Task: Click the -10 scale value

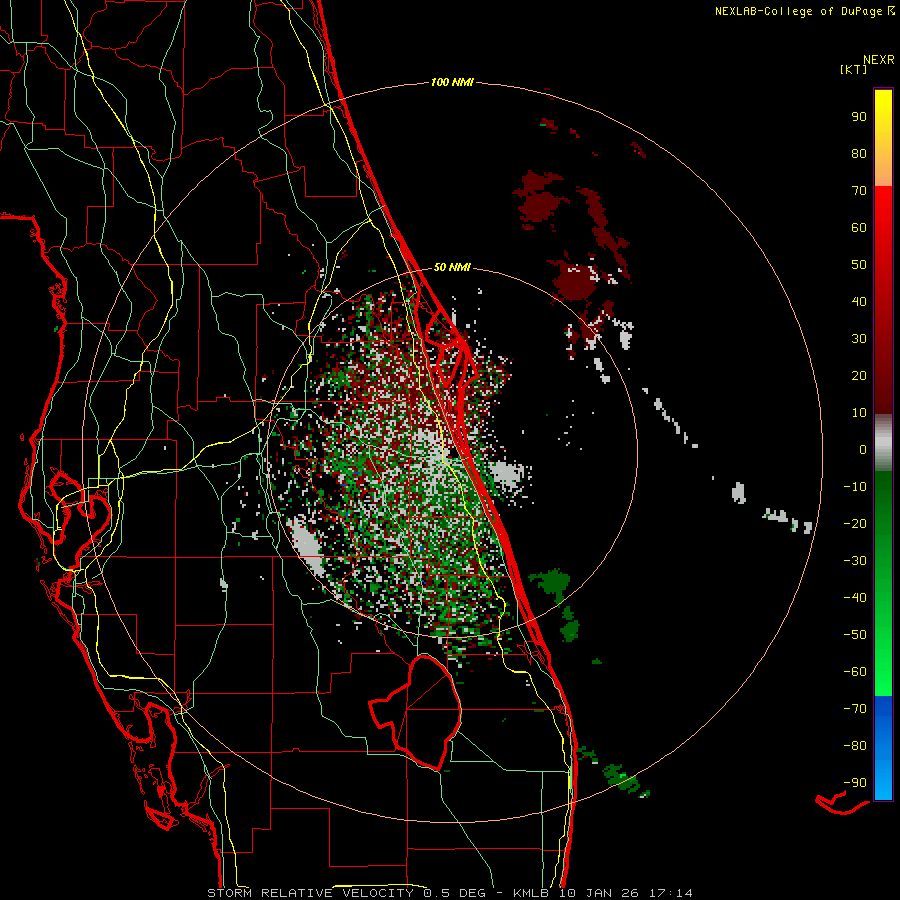Action: [855, 487]
